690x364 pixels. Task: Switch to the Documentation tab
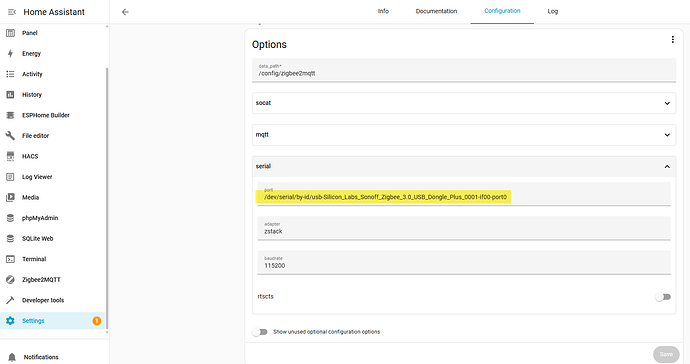pyautogui.click(x=437, y=11)
